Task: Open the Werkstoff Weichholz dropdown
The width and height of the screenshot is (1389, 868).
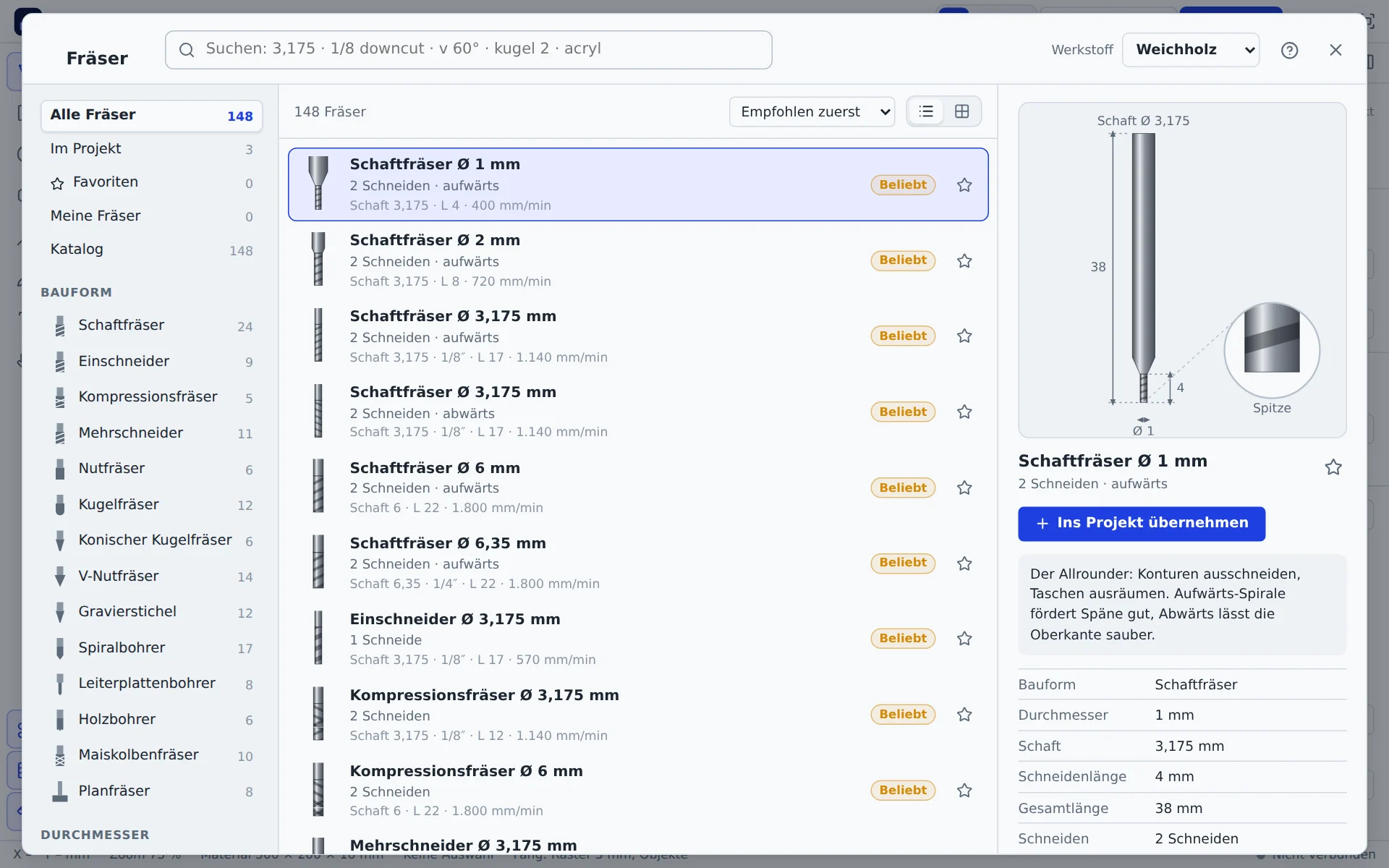Action: click(x=1190, y=50)
